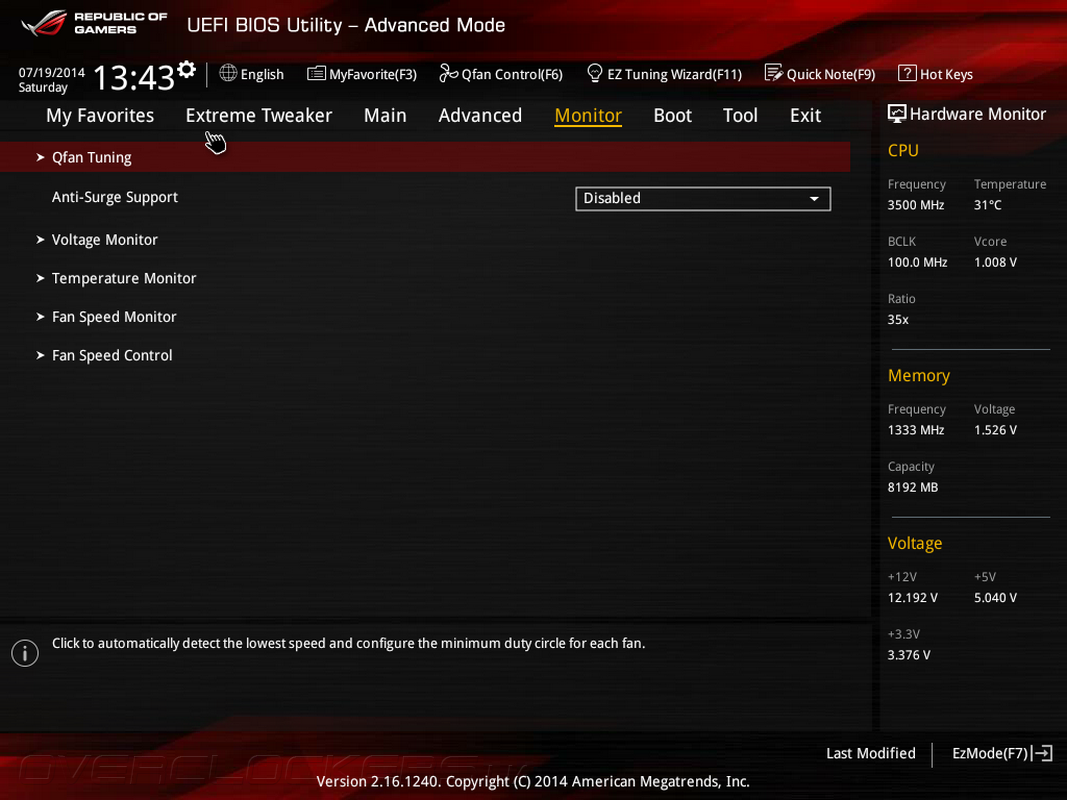Click the 13:43 clock display
1067x800 pixels.
tap(134, 78)
